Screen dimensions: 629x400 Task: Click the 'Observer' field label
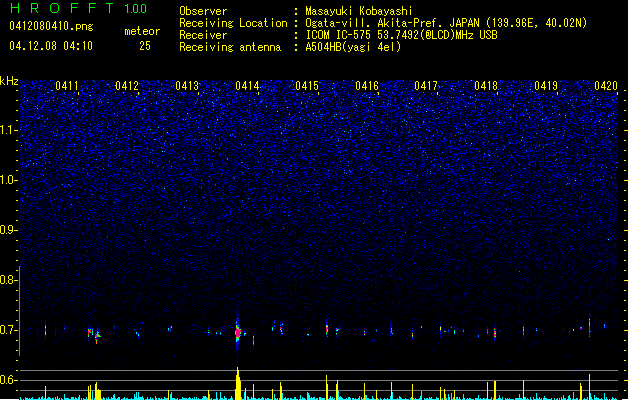(203, 11)
